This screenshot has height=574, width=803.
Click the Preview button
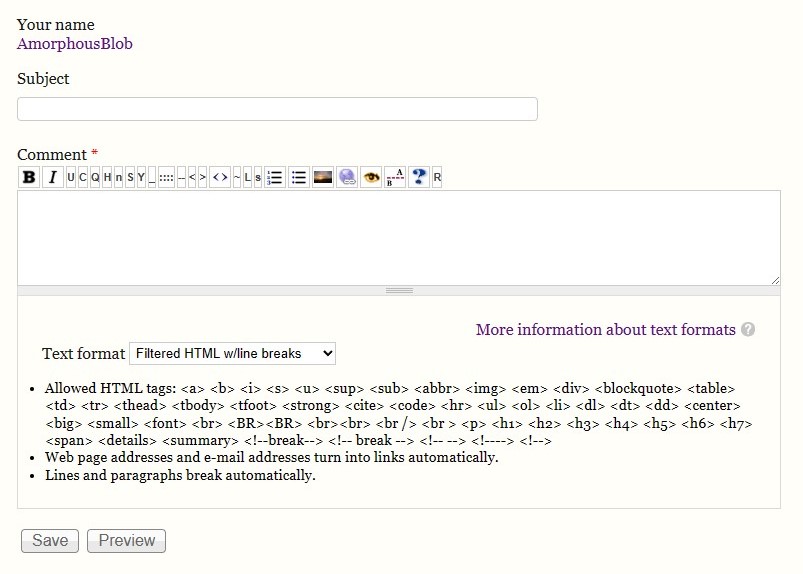tap(126, 540)
